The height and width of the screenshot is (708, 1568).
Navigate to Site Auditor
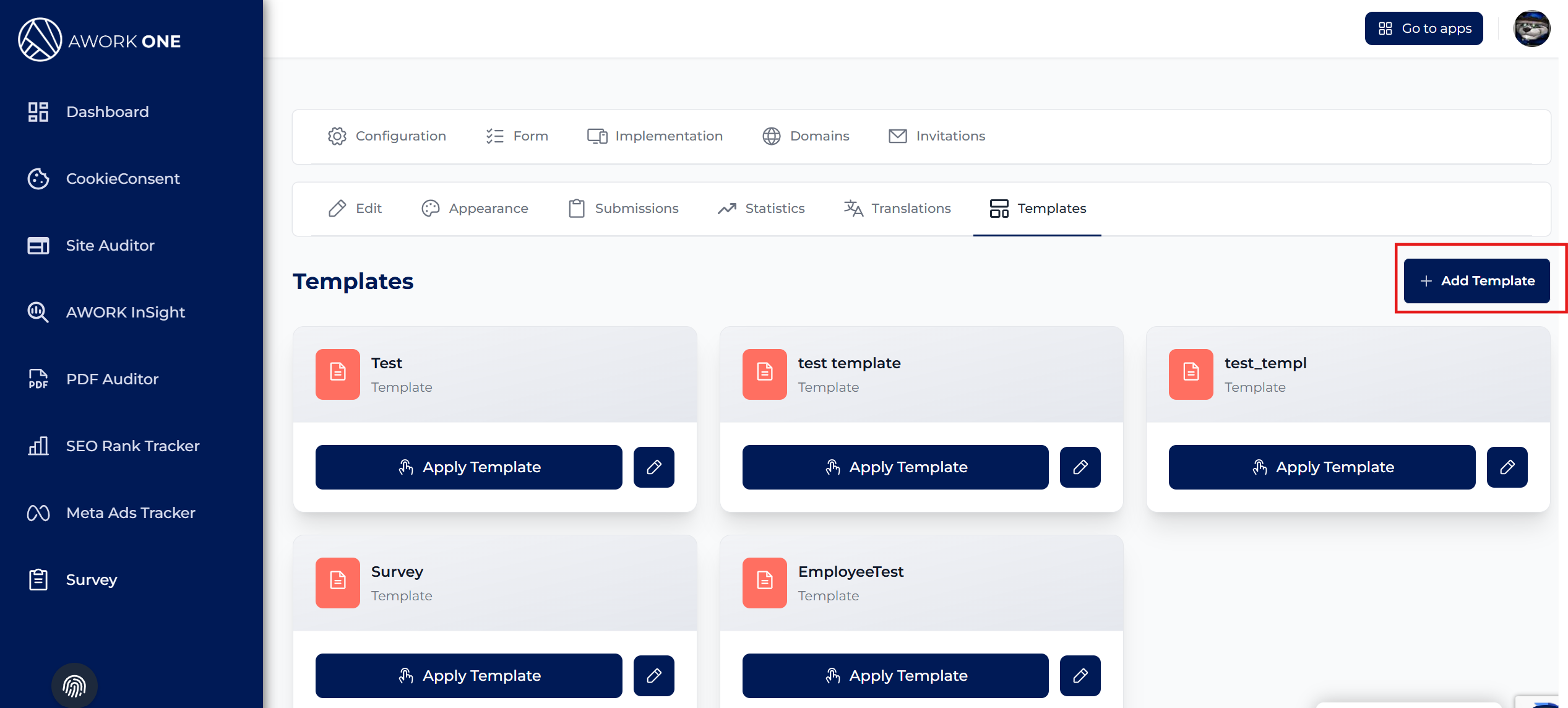[x=110, y=246]
